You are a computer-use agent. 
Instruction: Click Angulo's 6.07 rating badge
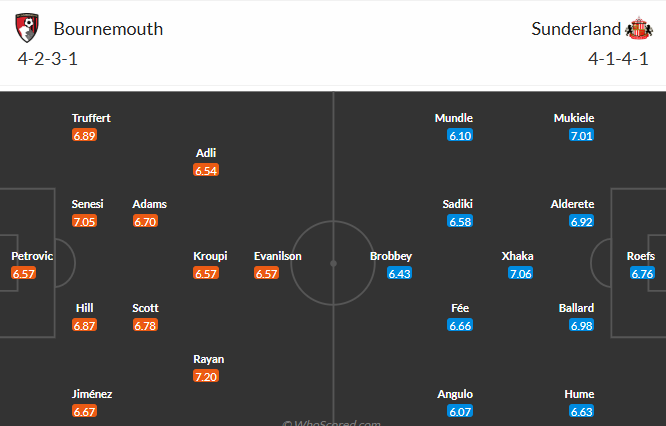pyautogui.click(x=460, y=411)
